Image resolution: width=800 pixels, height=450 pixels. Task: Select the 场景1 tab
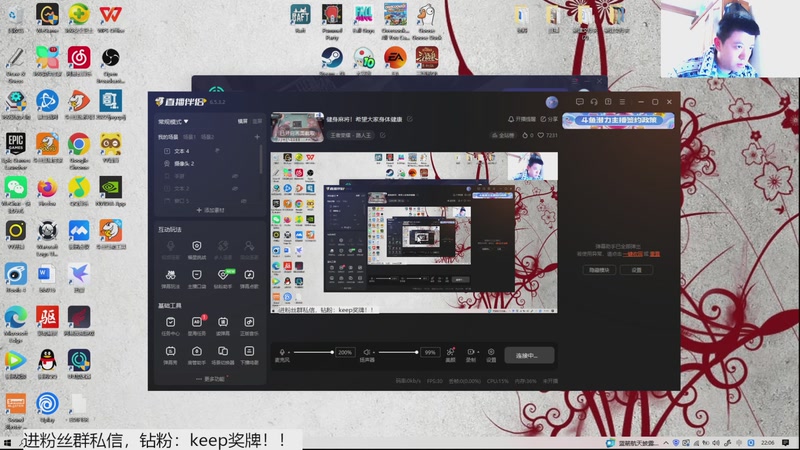[189, 137]
